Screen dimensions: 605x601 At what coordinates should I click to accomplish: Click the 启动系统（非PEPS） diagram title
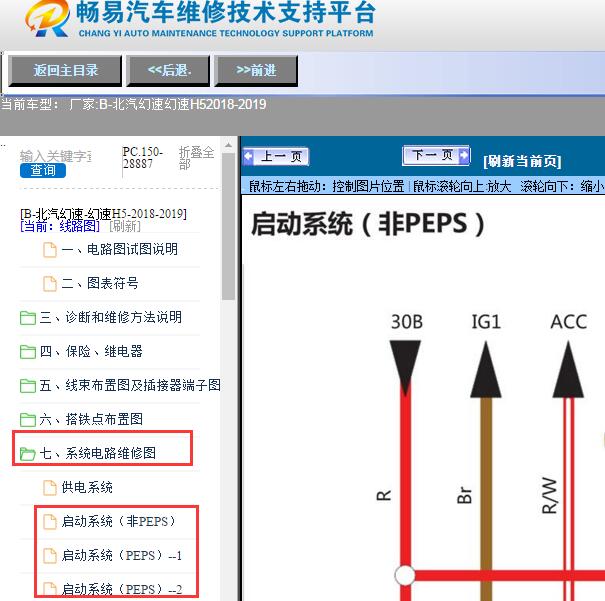click(368, 223)
